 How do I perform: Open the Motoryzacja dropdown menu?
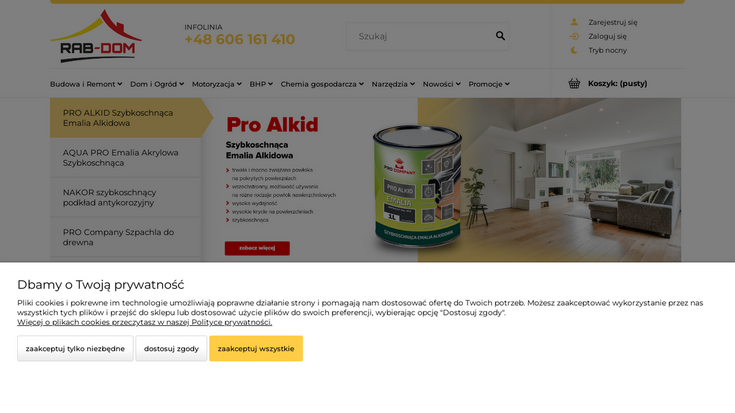pyautogui.click(x=217, y=84)
